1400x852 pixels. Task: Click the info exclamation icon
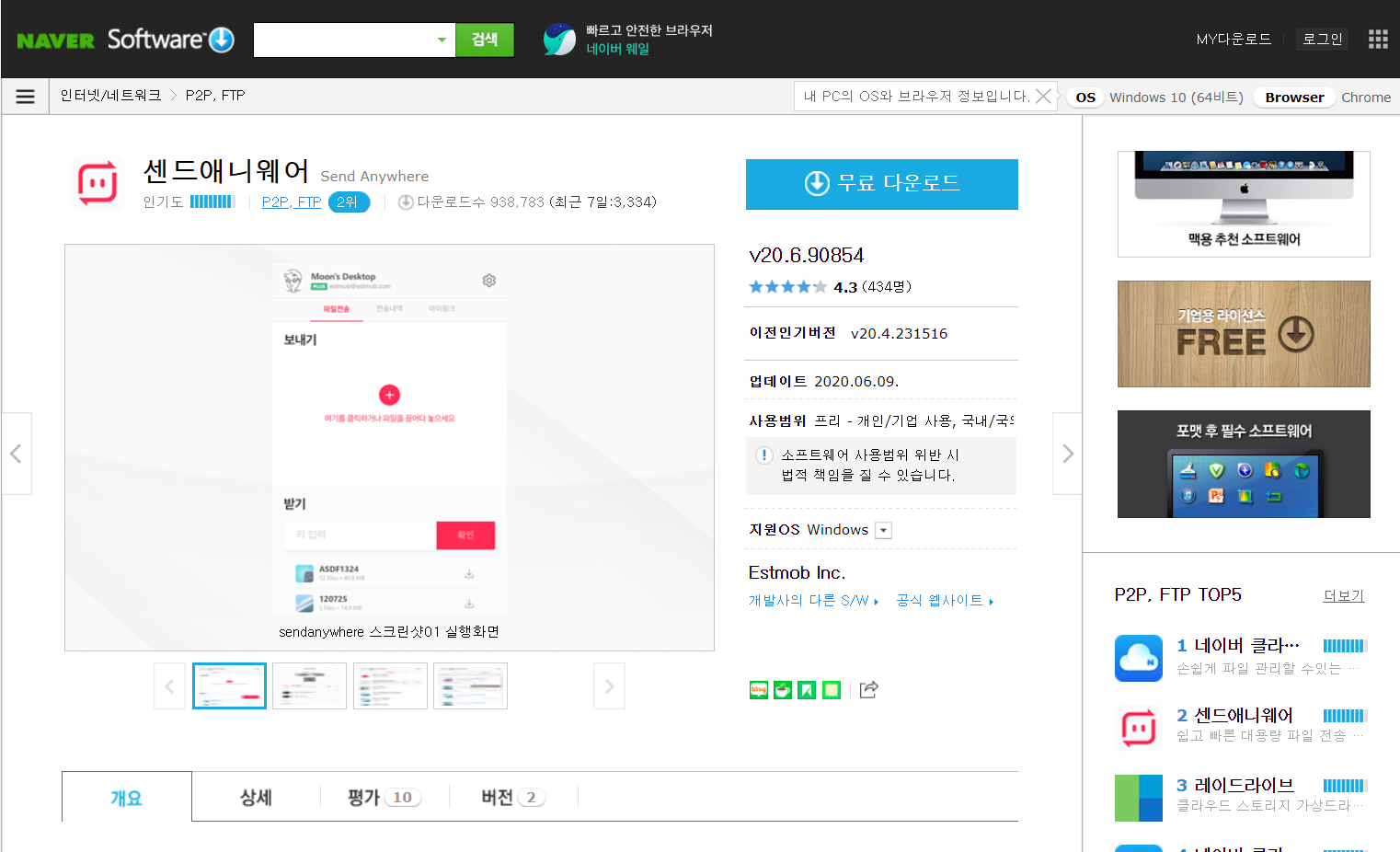tap(764, 455)
